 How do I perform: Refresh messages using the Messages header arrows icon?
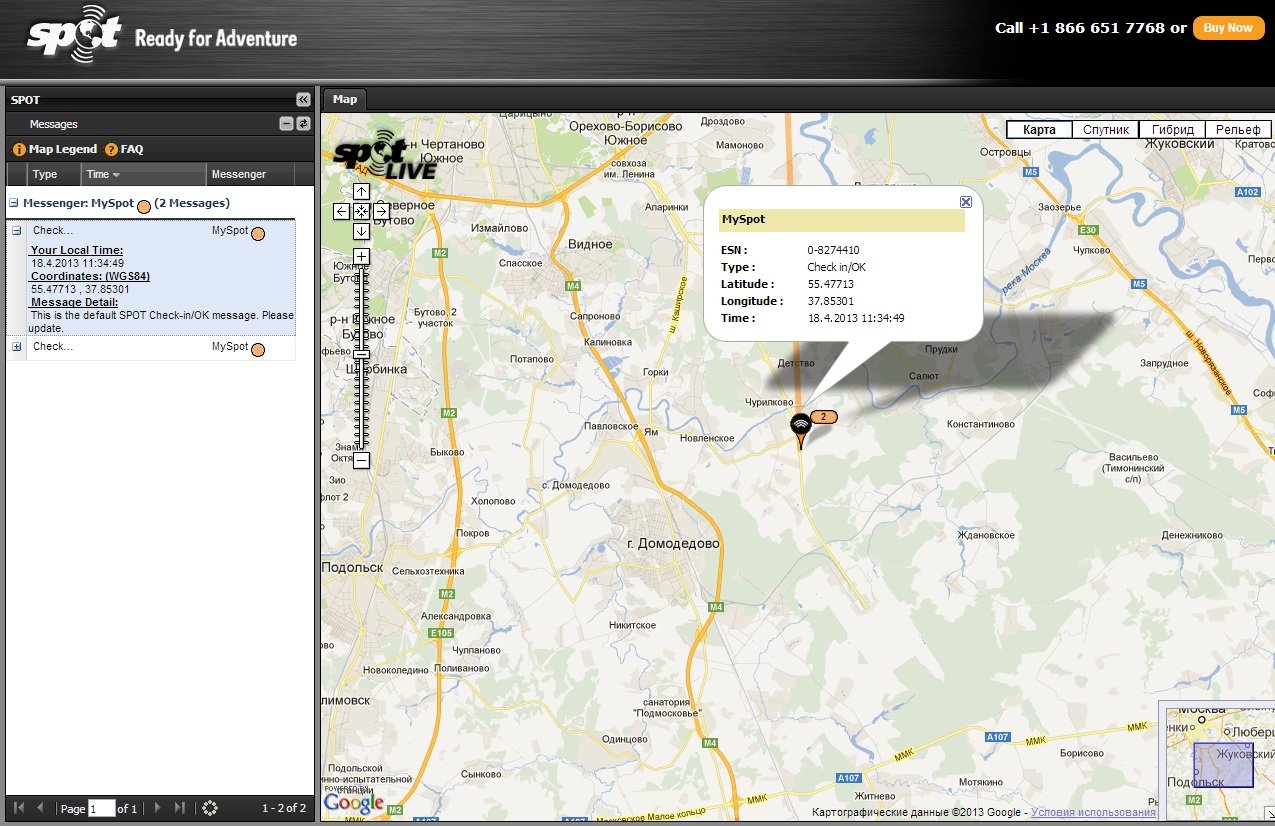coord(304,124)
